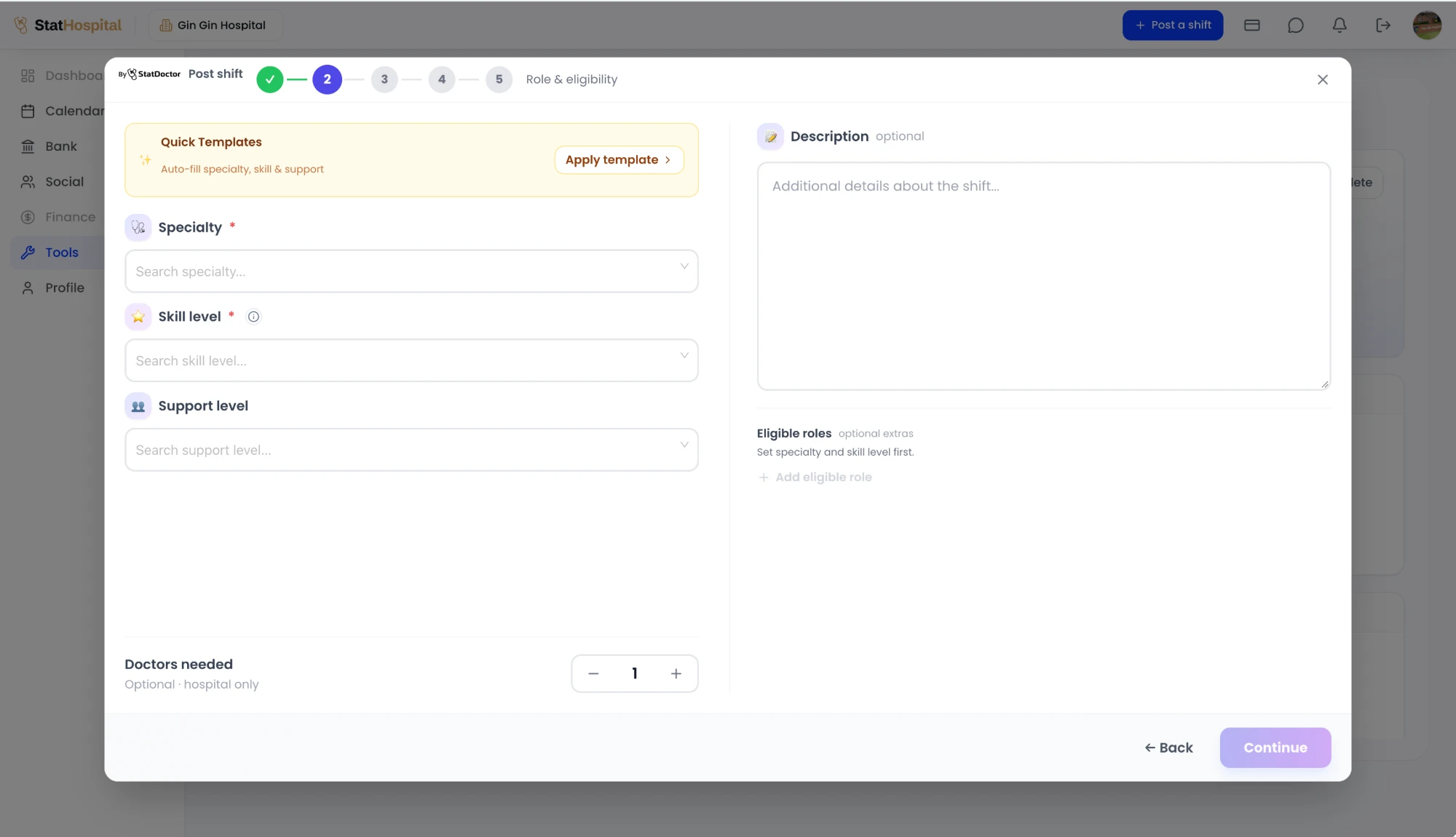The width and height of the screenshot is (1456, 837).
Task: Jump to step 4 indicator
Action: tap(442, 79)
